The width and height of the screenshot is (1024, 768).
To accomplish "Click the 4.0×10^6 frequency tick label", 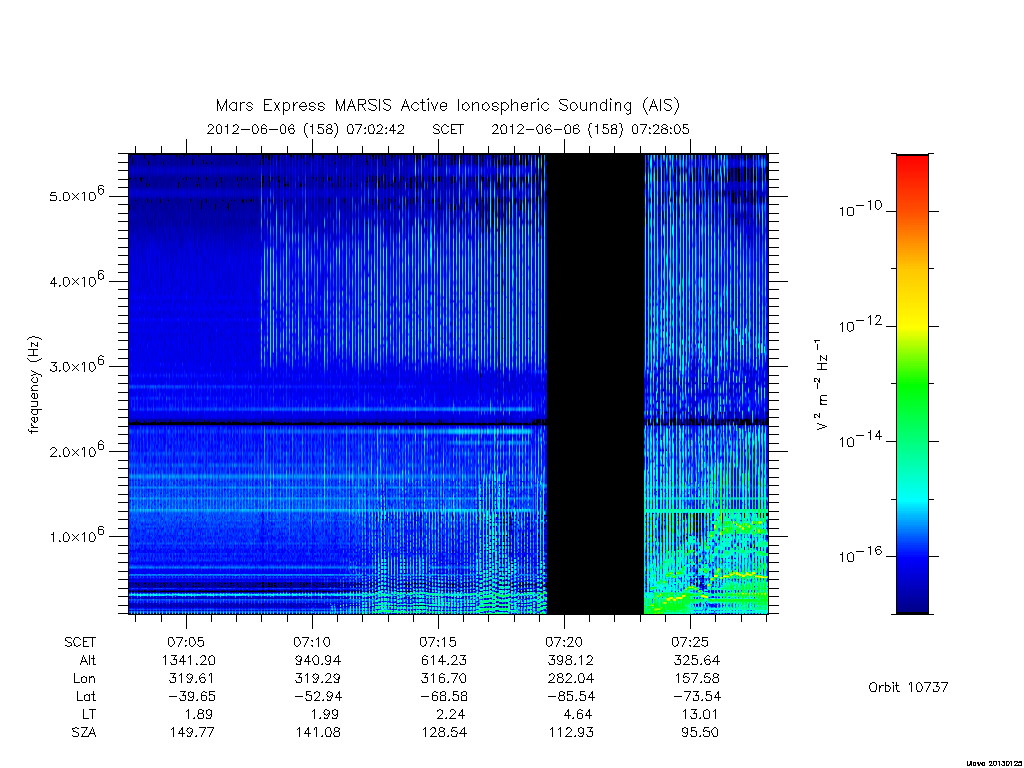I will pos(76,280).
